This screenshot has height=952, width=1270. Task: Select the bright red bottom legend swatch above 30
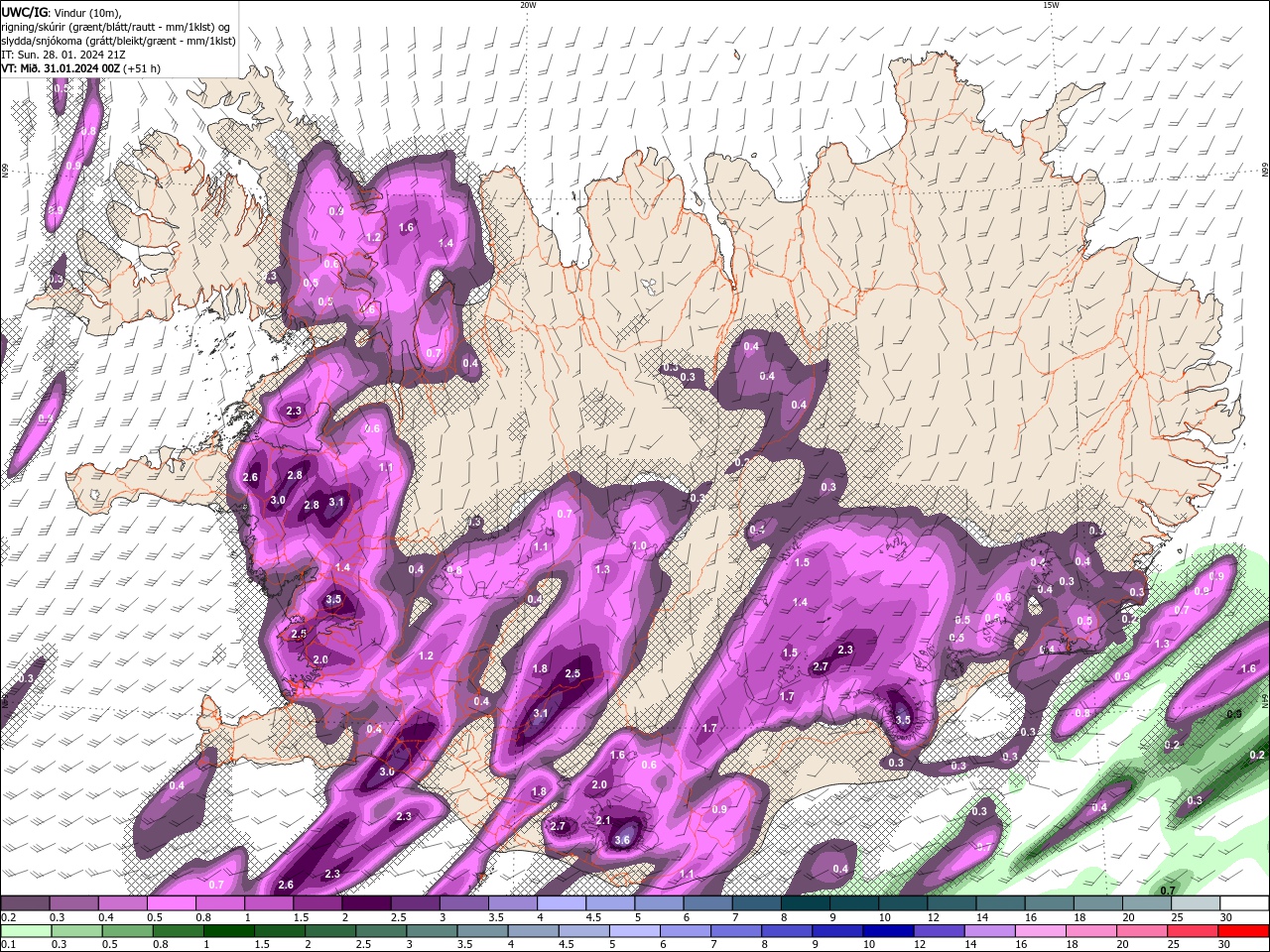click(x=1244, y=931)
